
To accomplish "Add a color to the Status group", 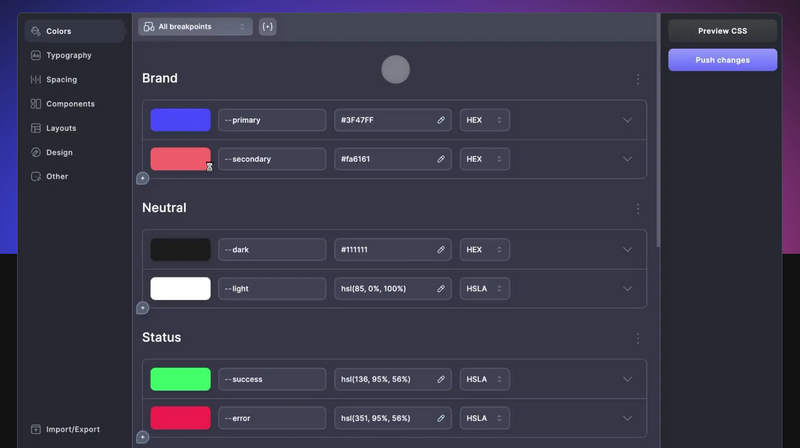I will 143,437.
